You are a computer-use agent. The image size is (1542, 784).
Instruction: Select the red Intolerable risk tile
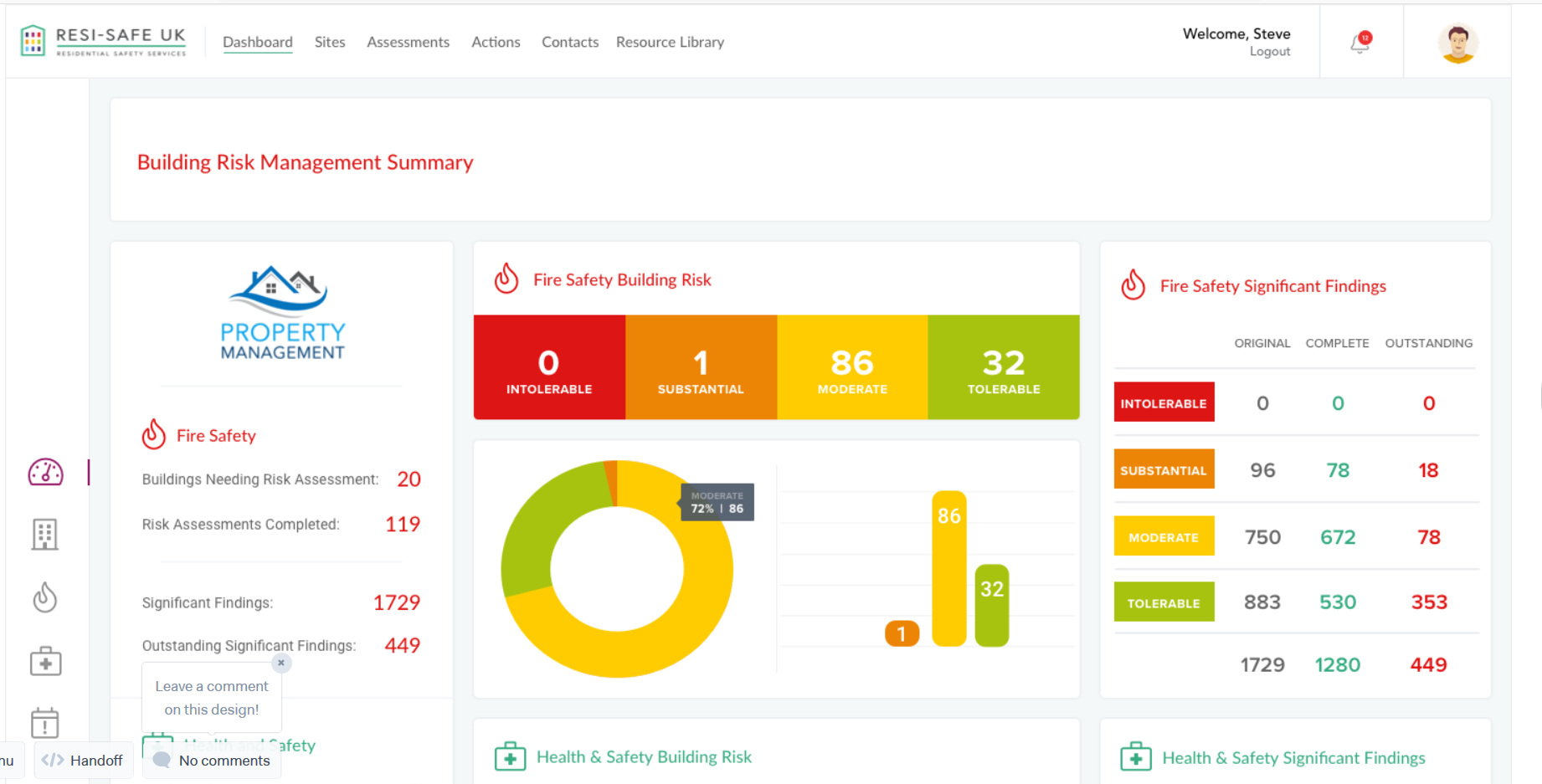pyautogui.click(x=549, y=367)
